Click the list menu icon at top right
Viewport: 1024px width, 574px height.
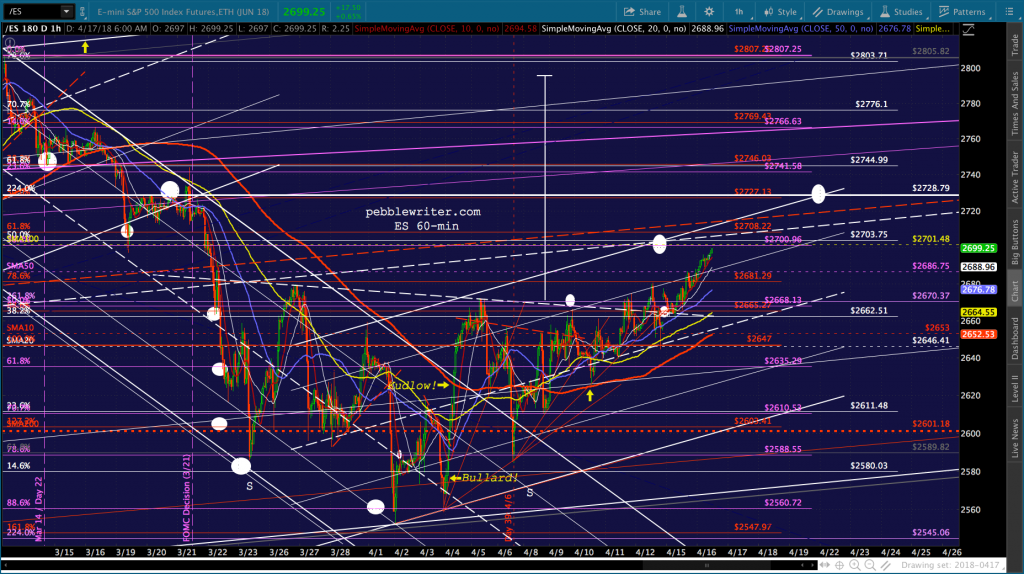point(1009,12)
